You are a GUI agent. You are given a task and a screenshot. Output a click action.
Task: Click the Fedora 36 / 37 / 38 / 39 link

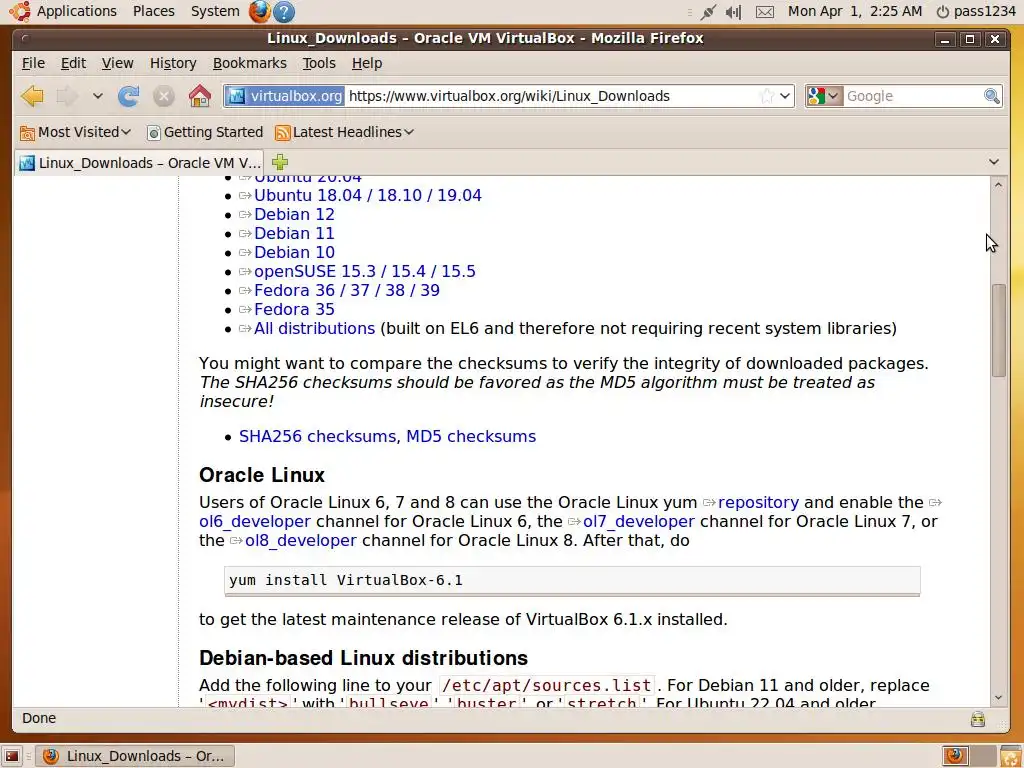347,290
